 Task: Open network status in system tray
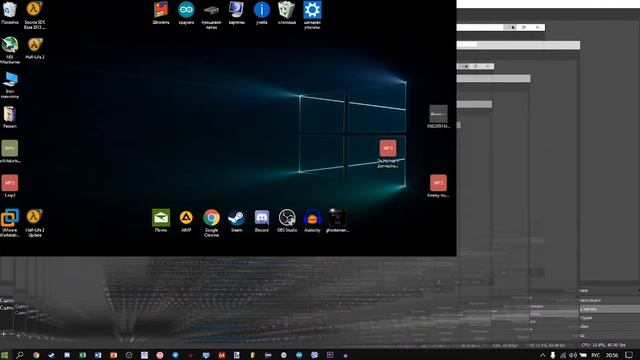[x=563, y=355]
